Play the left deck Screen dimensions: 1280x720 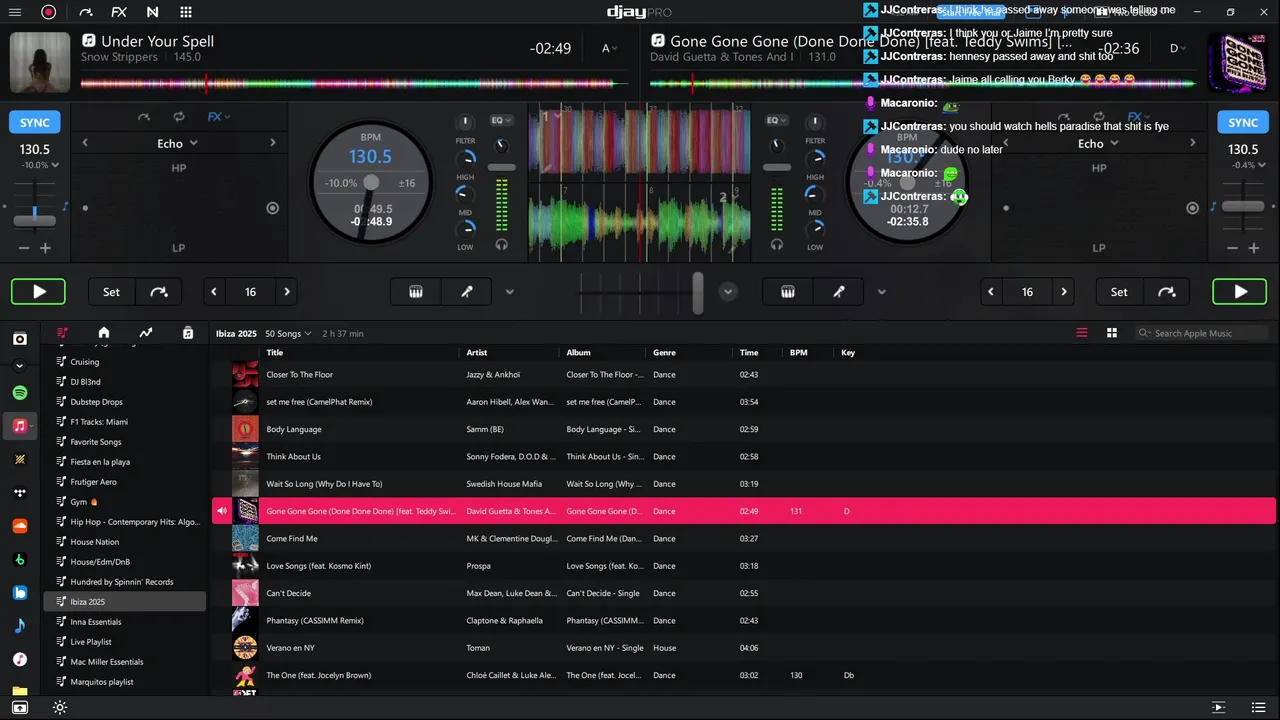click(x=38, y=292)
